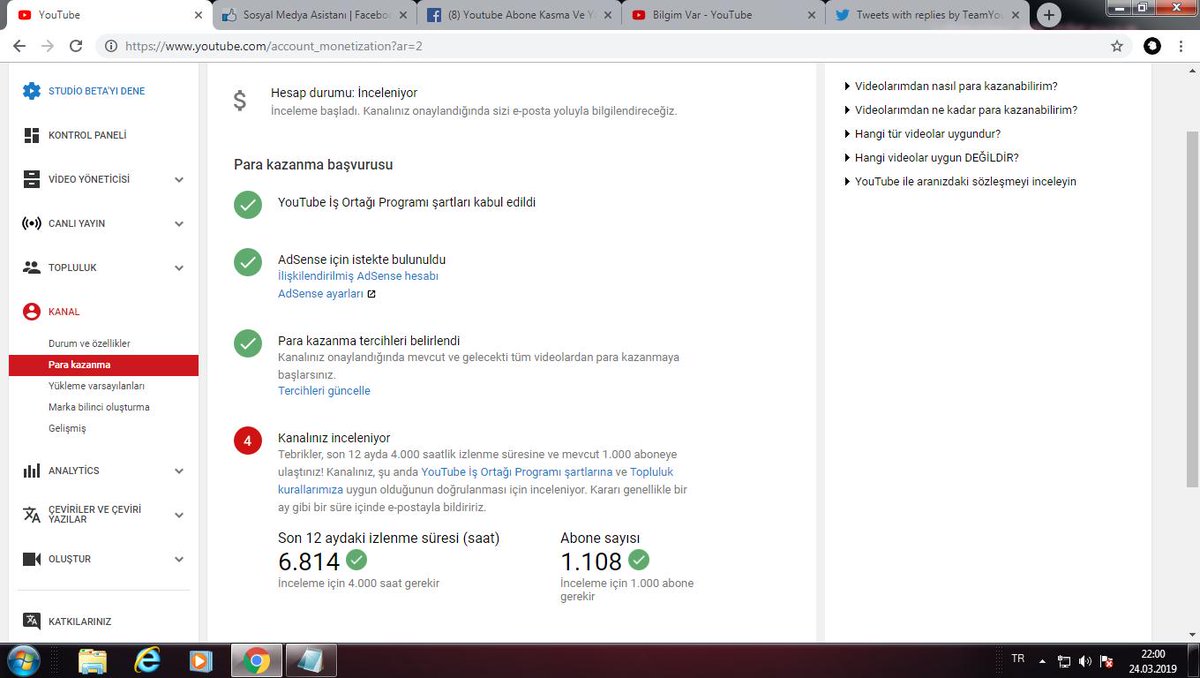
Task: Reload the page with the refresh icon
Action: tap(76, 46)
